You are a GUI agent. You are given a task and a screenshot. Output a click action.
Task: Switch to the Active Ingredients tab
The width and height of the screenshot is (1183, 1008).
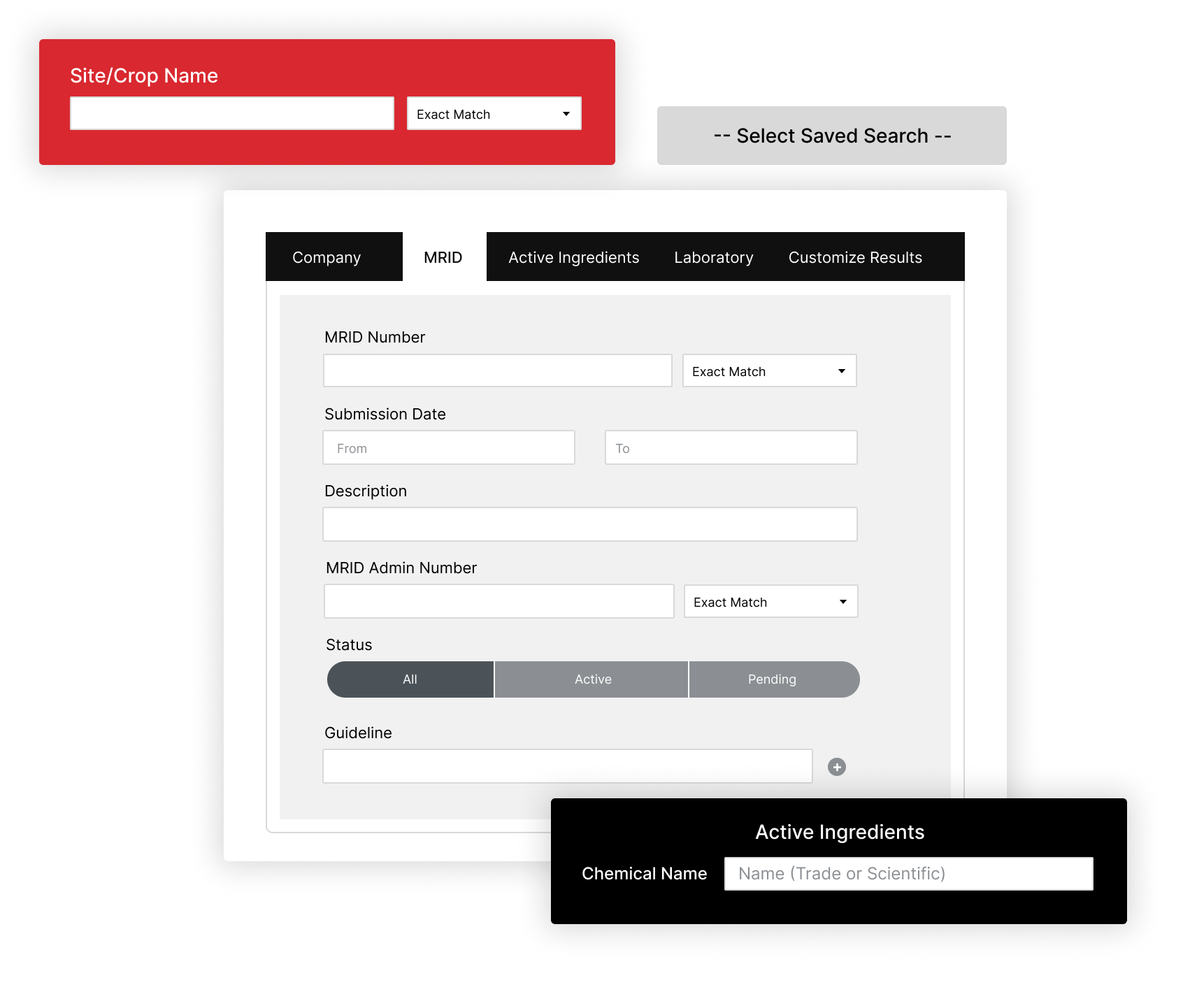[x=574, y=257]
